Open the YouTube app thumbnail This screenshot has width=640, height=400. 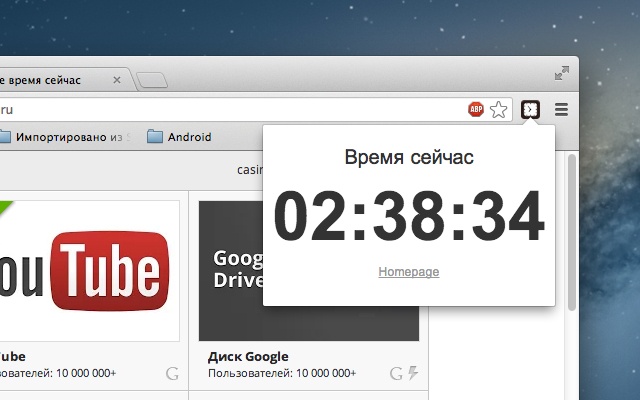point(90,271)
